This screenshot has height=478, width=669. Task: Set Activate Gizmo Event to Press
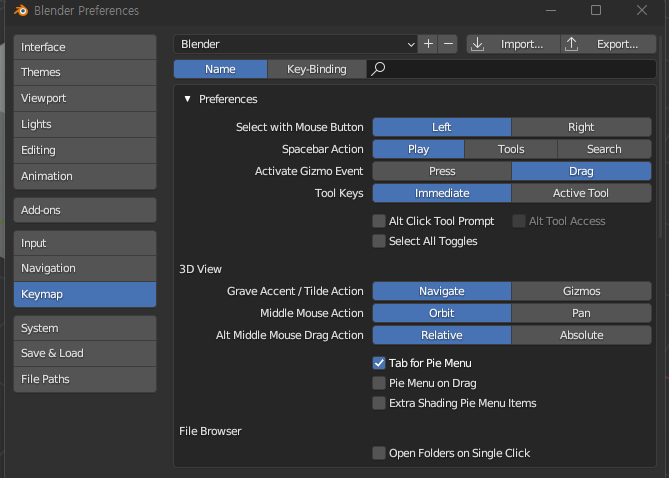click(x=442, y=171)
